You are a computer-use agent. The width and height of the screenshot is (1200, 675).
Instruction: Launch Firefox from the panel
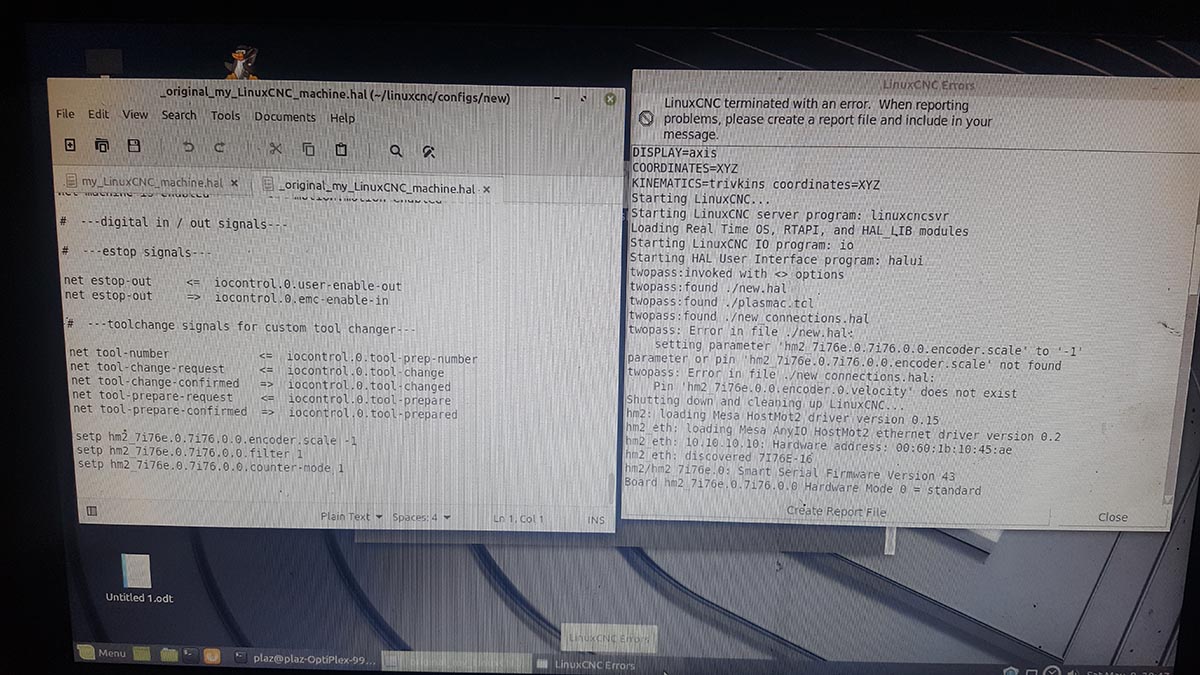pos(211,657)
